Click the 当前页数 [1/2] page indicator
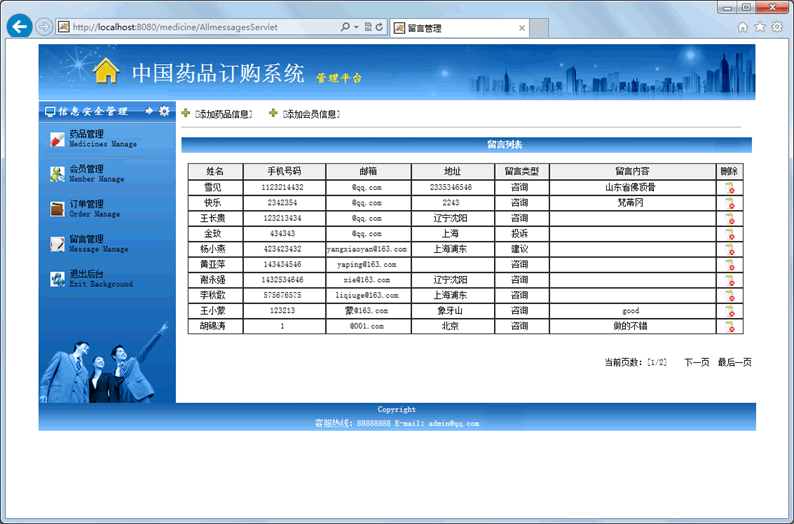Image resolution: width=794 pixels, height=524 pixels. pyautogui.click(x=636, y=362)
